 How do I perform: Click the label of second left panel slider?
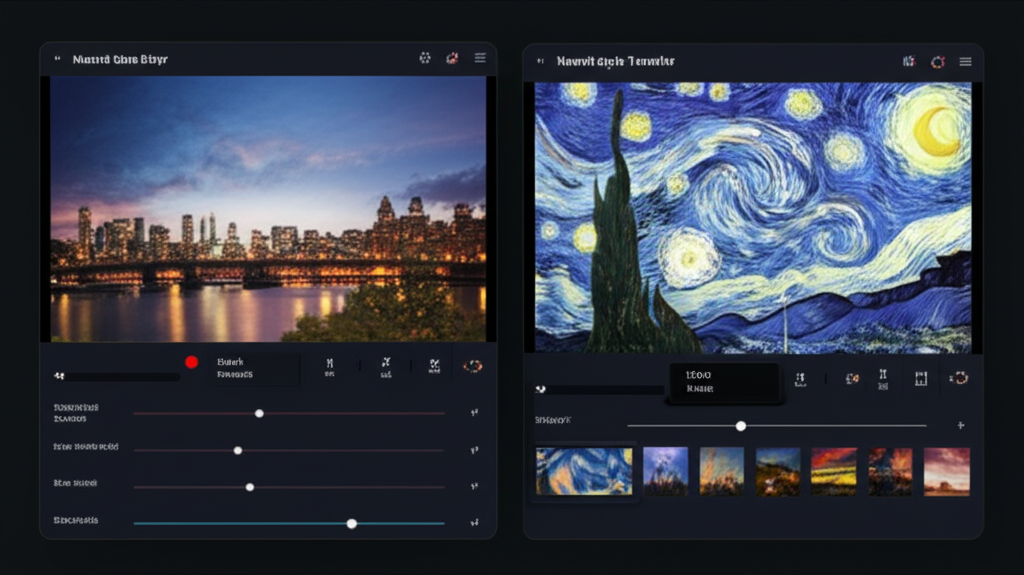click(x=86, y=447)
